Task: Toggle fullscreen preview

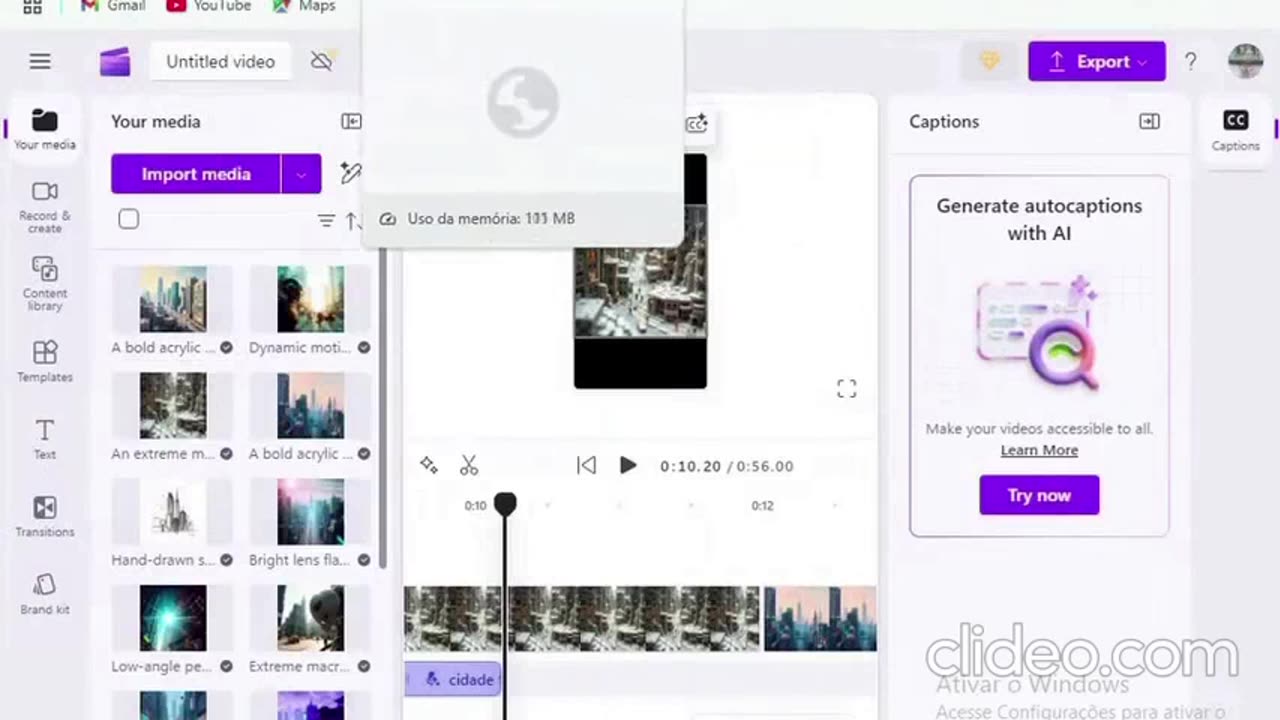Action: tap(846, 389)
